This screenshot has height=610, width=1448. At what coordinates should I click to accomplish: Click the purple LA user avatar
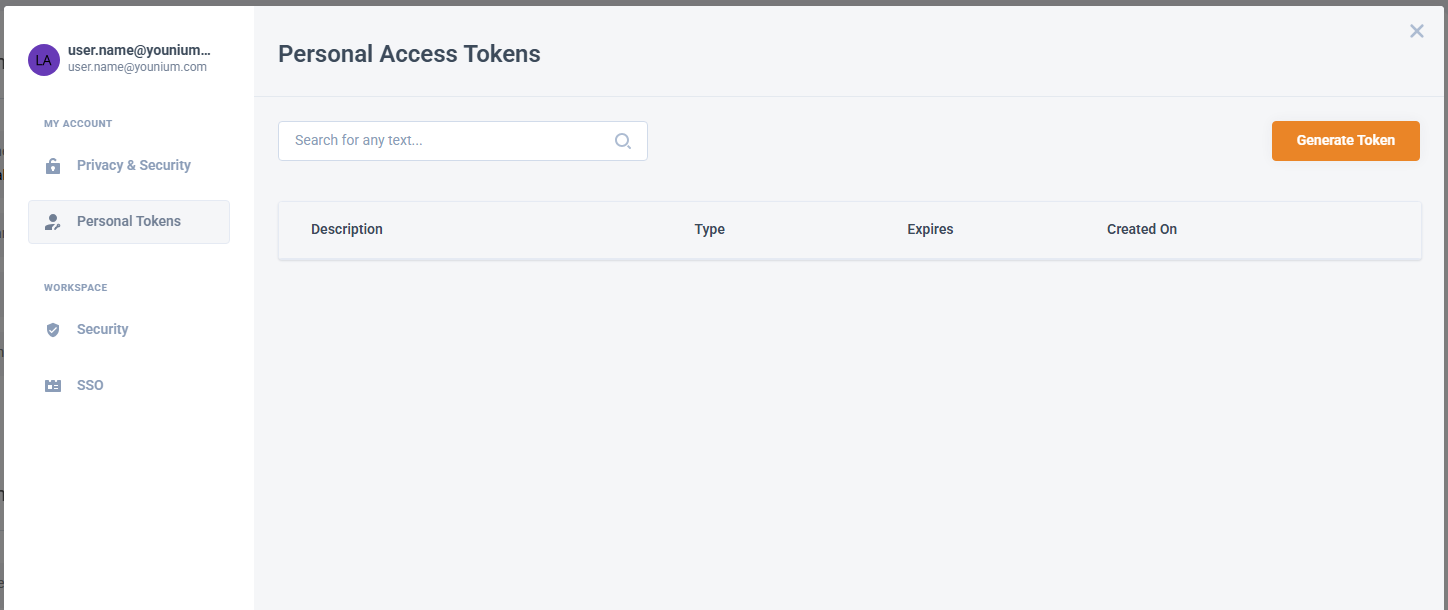pyautogui.click(x=44, y=60)
